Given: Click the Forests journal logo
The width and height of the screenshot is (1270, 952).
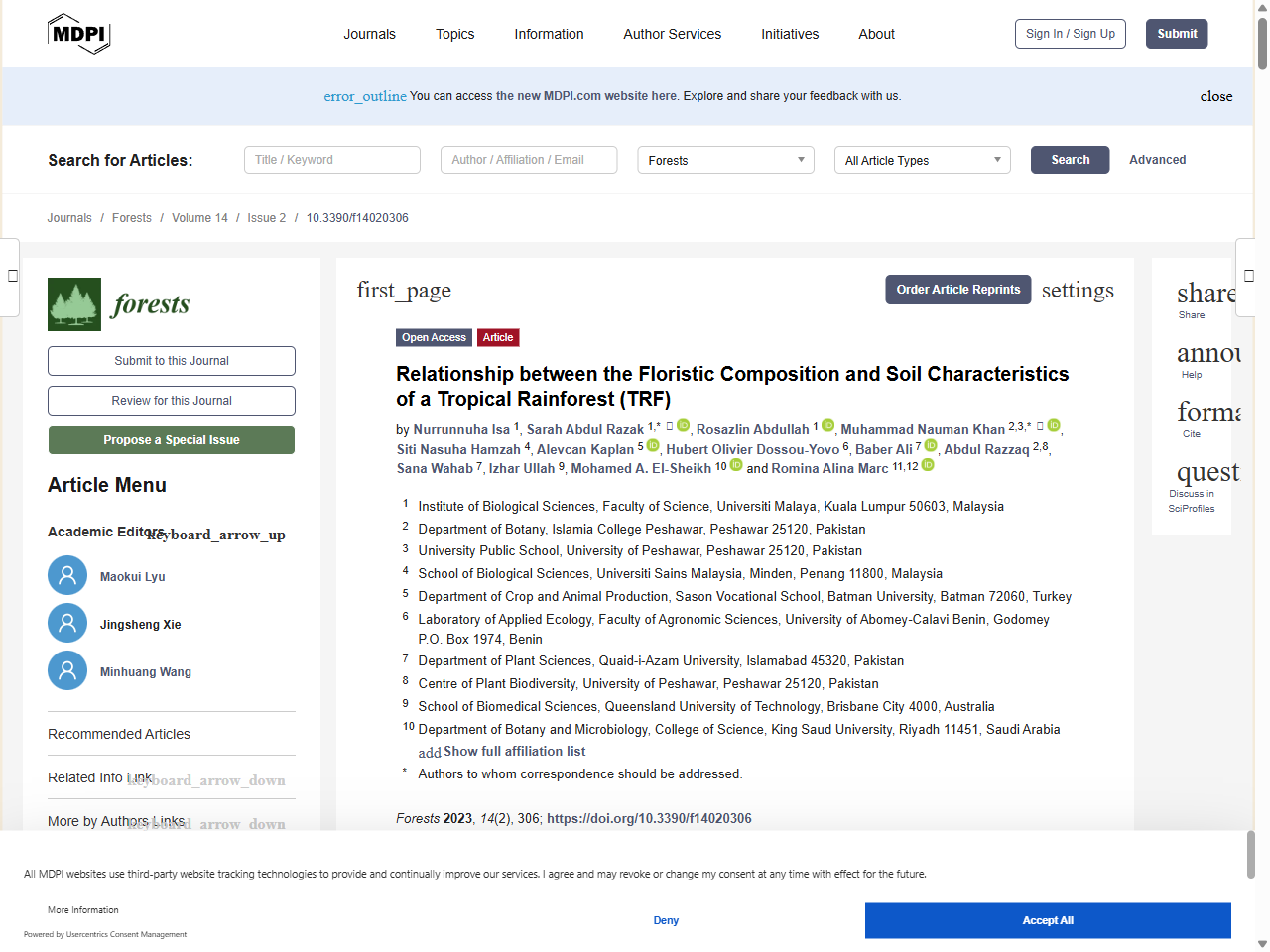Looking at the screenshot, I should [x=119, y=304].
